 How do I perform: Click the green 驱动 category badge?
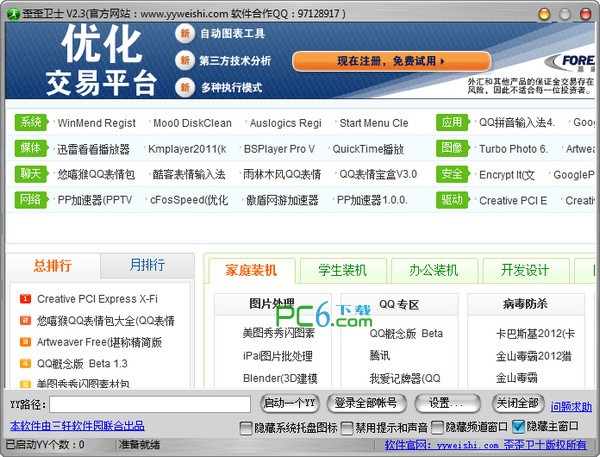(x=452, y=200)
